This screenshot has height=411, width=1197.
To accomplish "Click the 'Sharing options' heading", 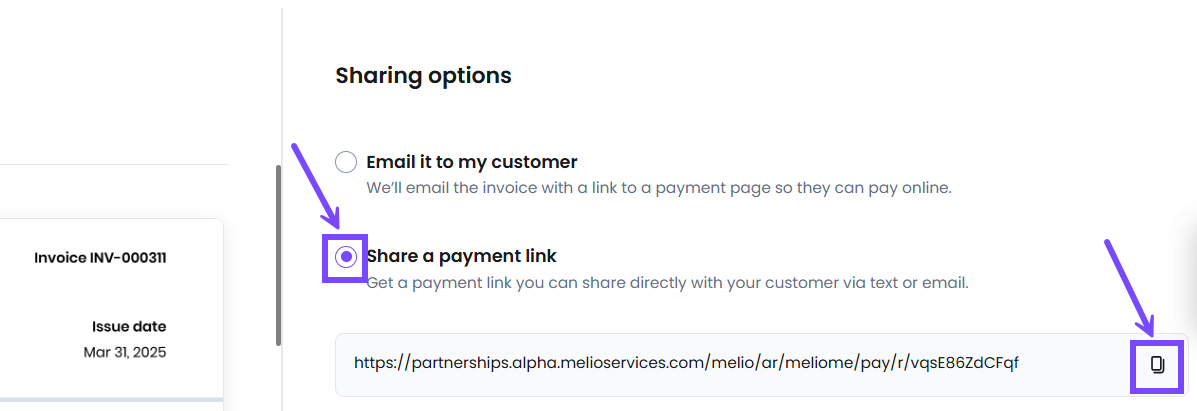I will (424, 76).
